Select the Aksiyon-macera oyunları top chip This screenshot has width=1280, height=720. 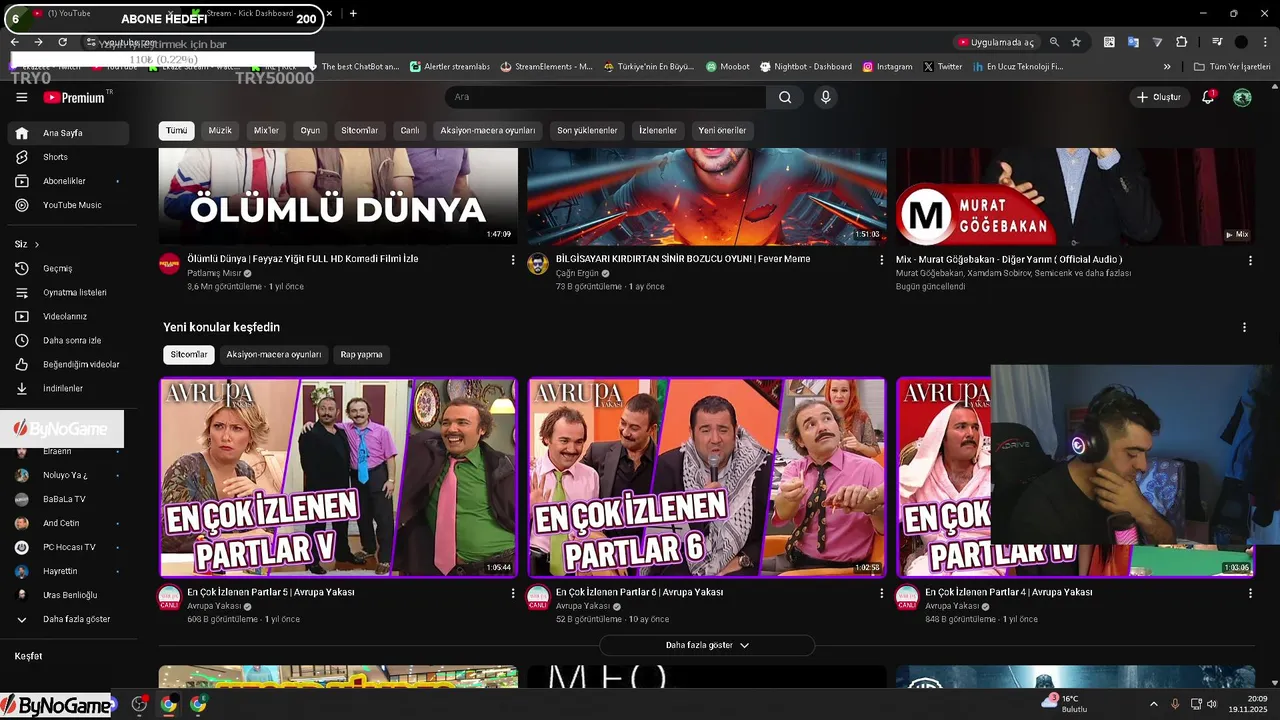click(488, 131)
